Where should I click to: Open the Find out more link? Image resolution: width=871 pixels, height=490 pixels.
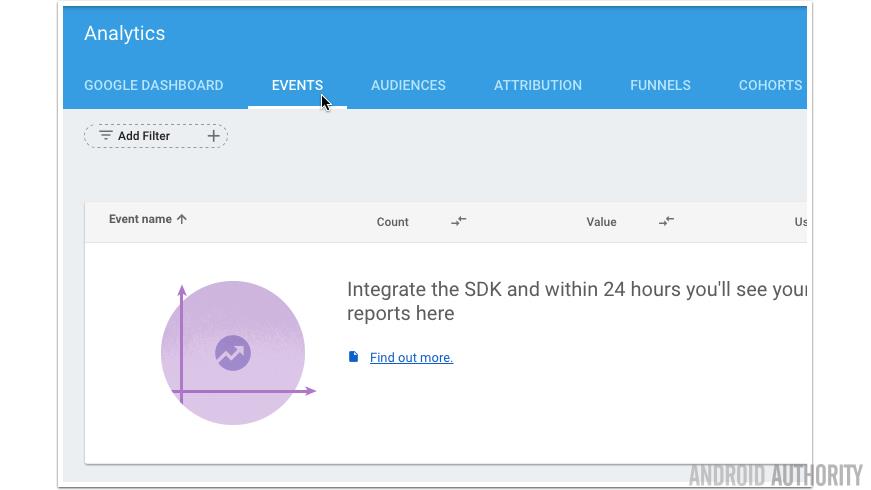pos(411,358)
